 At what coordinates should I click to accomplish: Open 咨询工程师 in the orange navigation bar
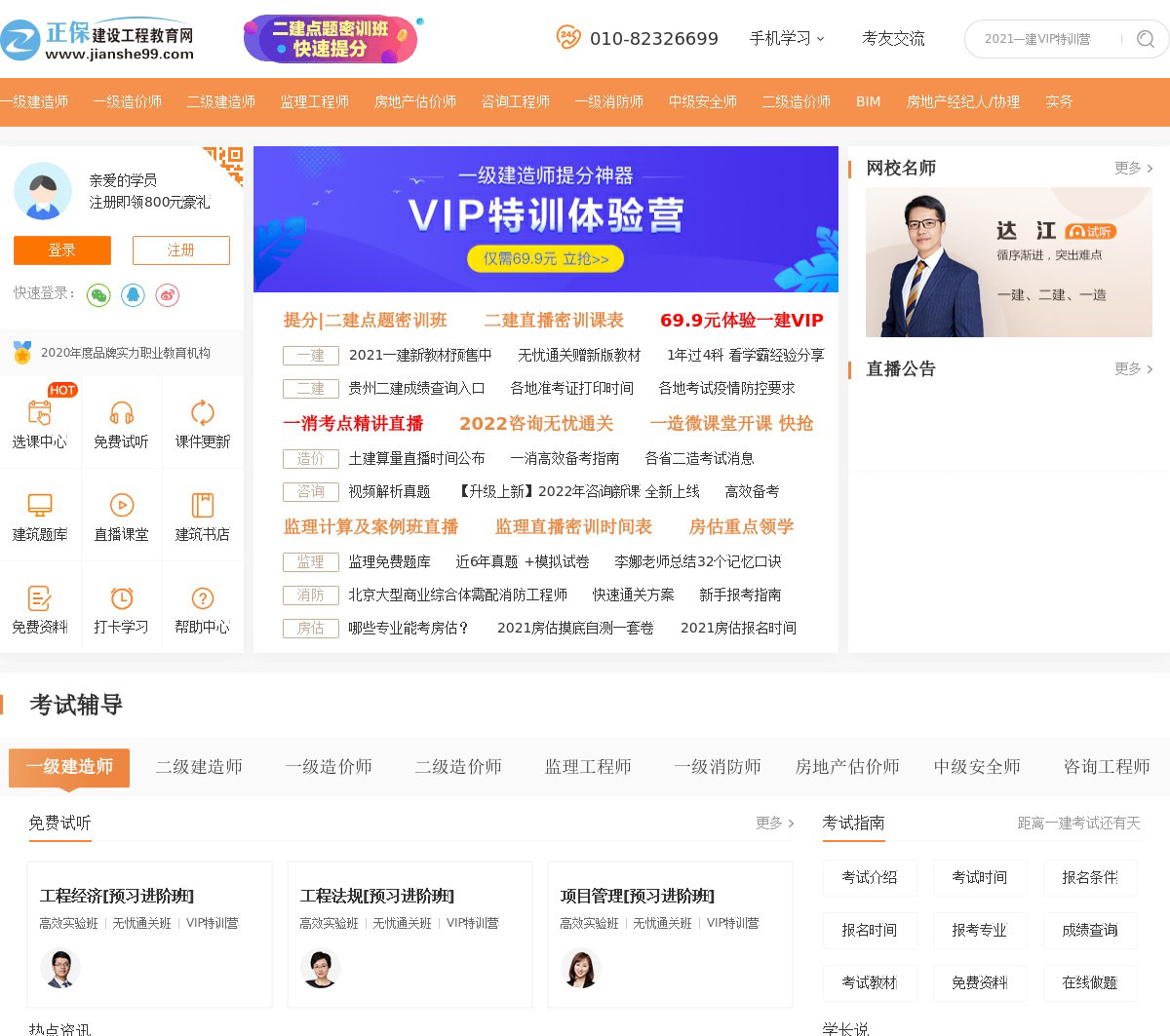pyautogui.click(x=516, y=101)
